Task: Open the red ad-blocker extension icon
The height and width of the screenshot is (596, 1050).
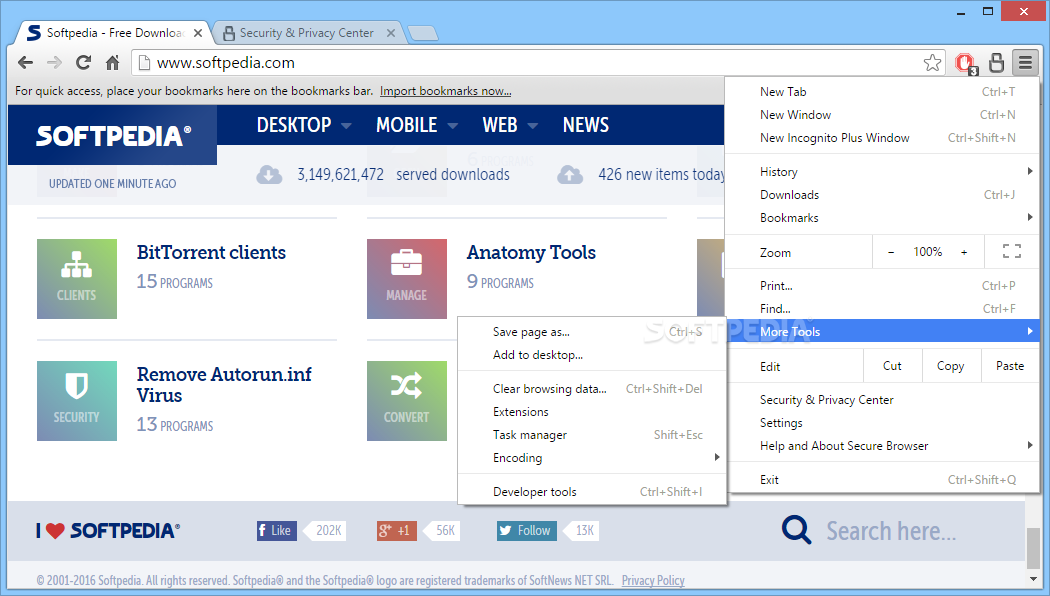Action: tap(966, 63)
